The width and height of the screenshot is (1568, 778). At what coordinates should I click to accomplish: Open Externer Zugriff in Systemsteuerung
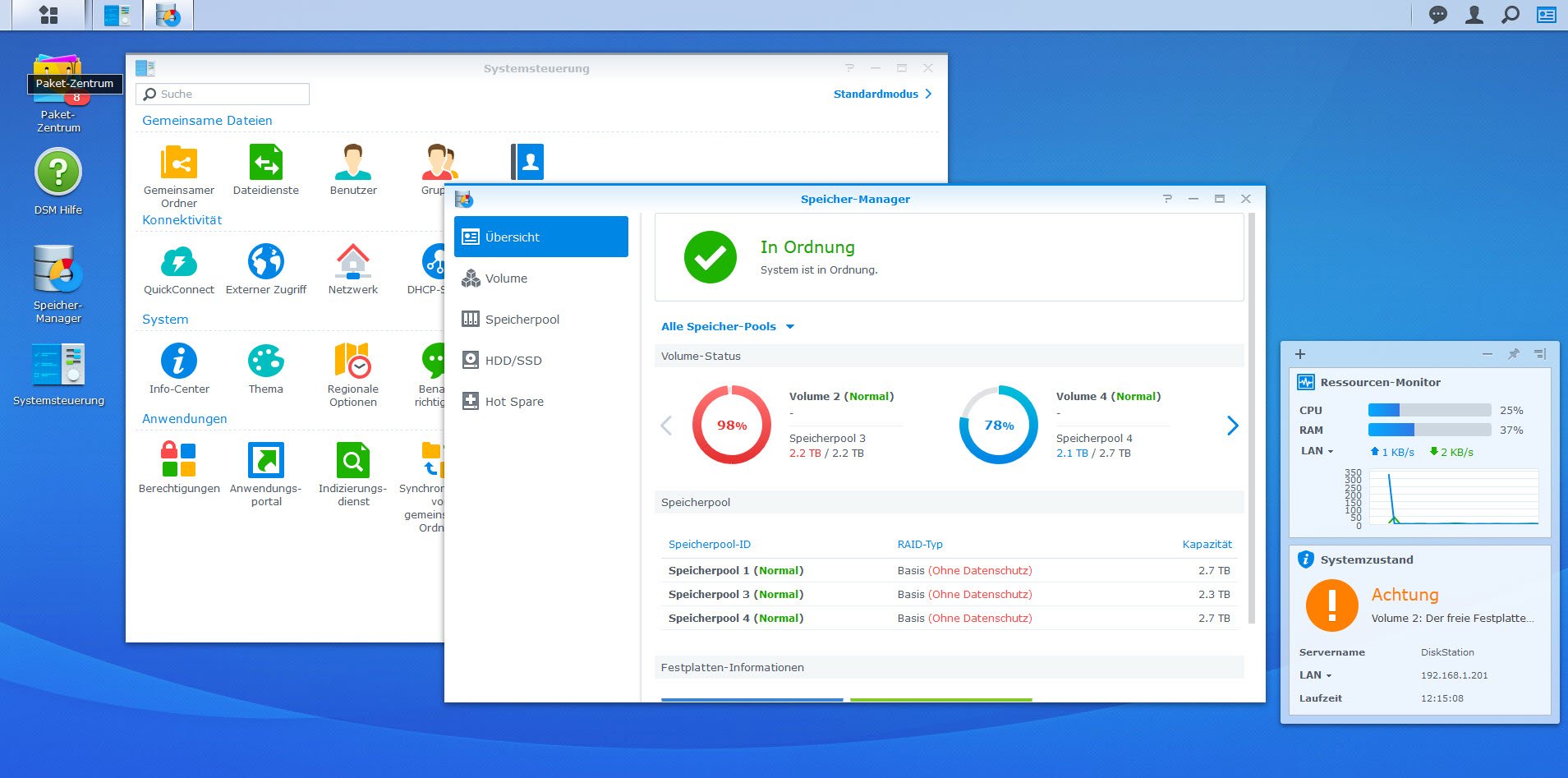click(x=266, y=269)
